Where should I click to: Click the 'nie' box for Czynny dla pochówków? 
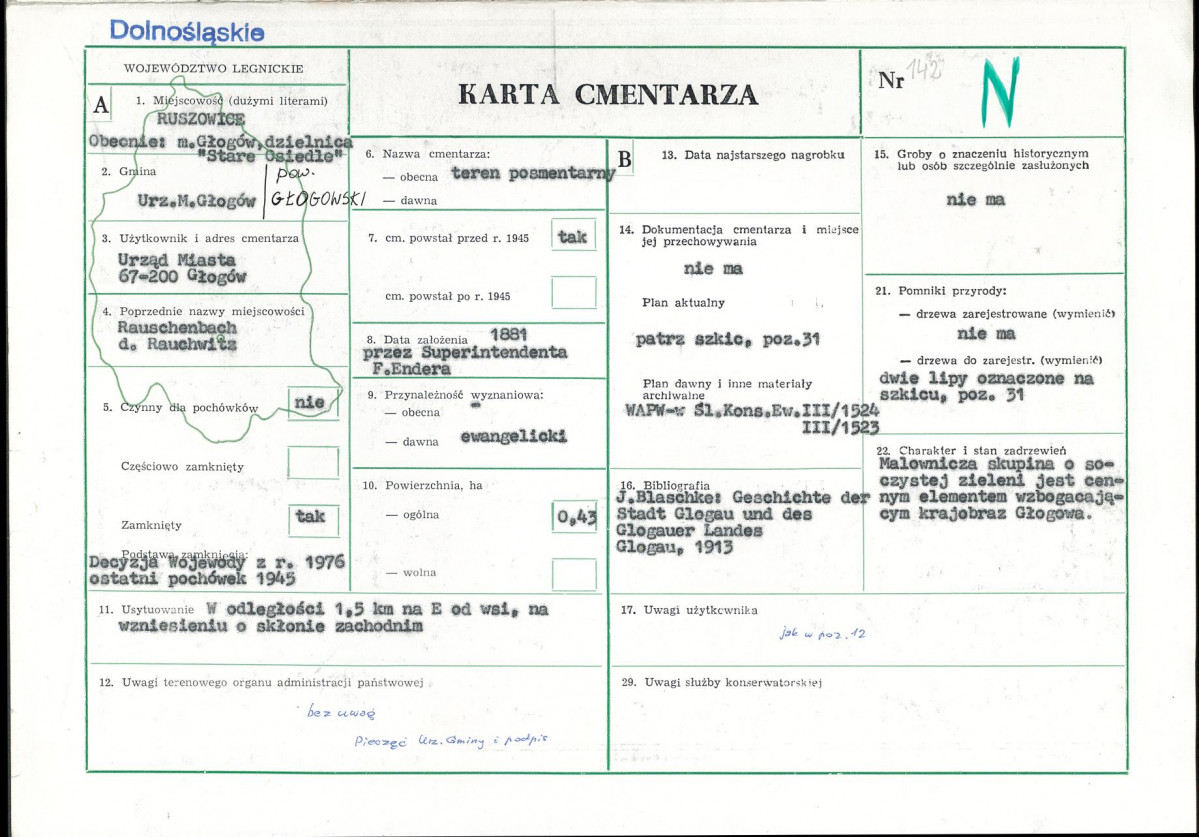(313, 403)
